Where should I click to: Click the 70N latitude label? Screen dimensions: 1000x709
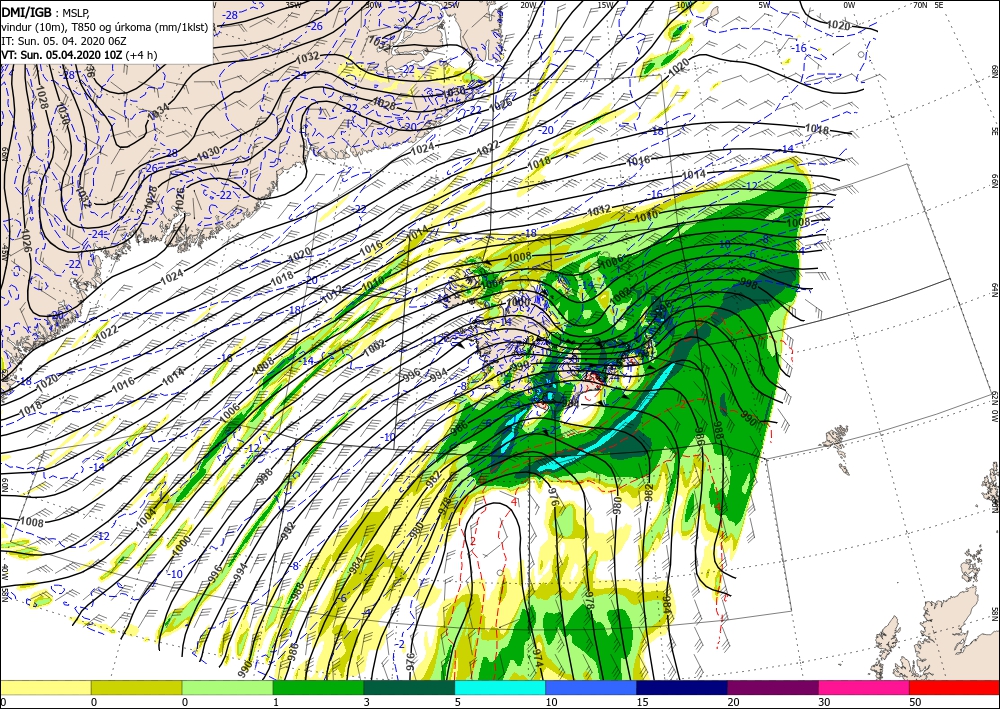920,4
